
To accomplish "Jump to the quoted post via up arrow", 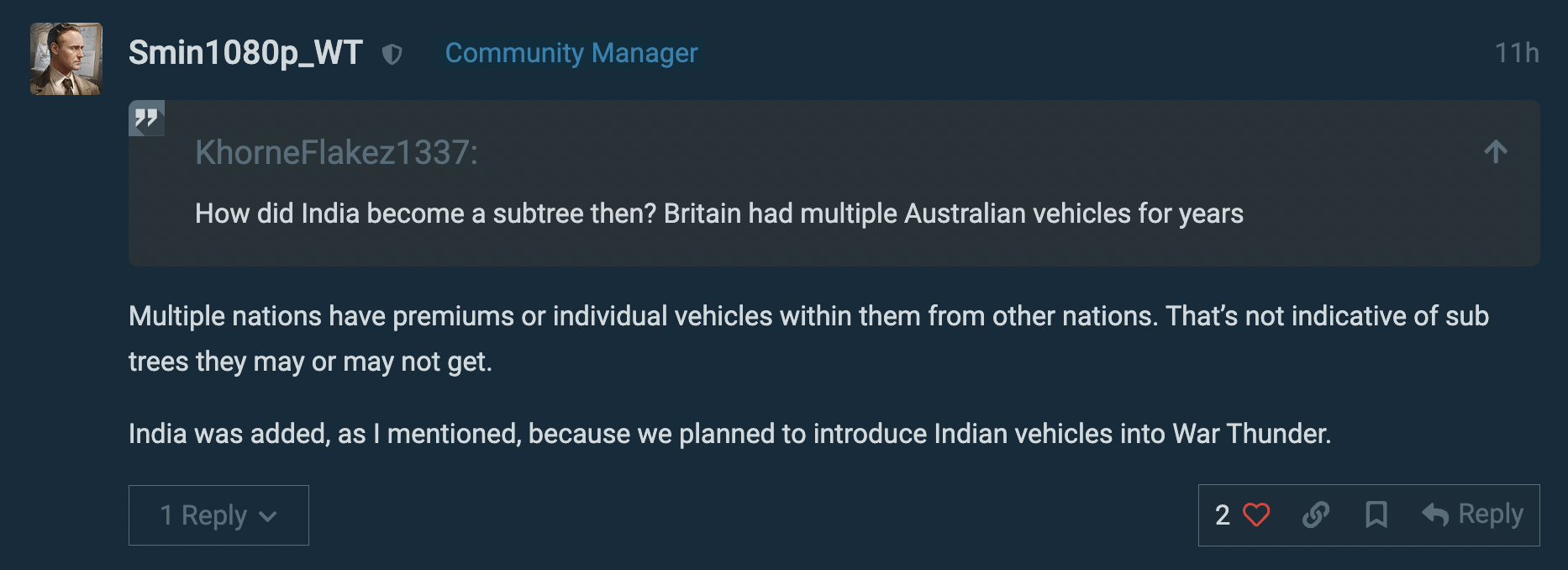I will click(x=1495, y=152).
